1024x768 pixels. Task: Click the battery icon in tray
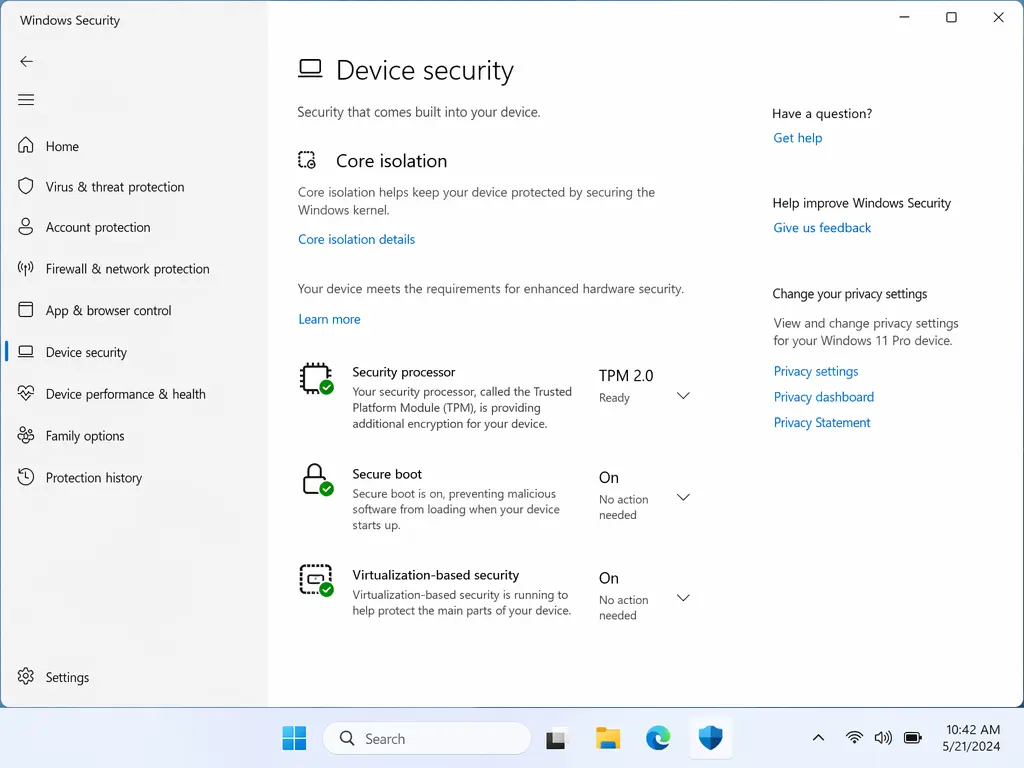(912, 738)
